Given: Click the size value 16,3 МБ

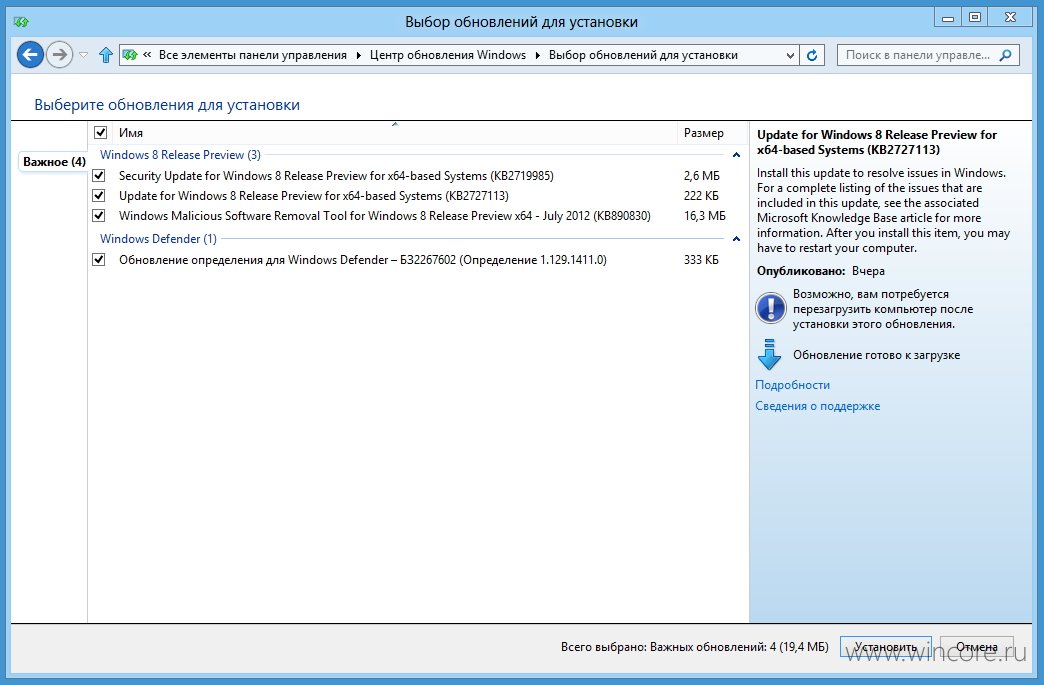Looking at the screenshot, I should (704, 216).
